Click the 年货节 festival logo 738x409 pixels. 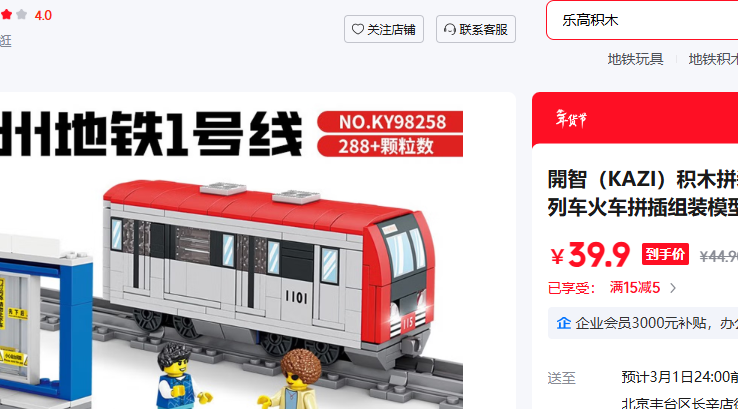tap(571, 119)
